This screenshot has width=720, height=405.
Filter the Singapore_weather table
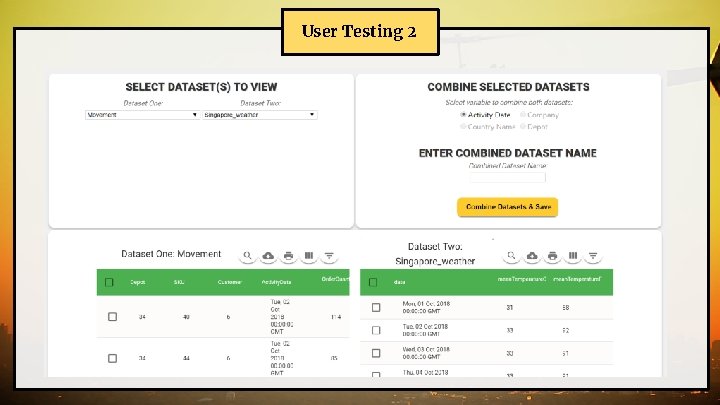click(593, 255)
